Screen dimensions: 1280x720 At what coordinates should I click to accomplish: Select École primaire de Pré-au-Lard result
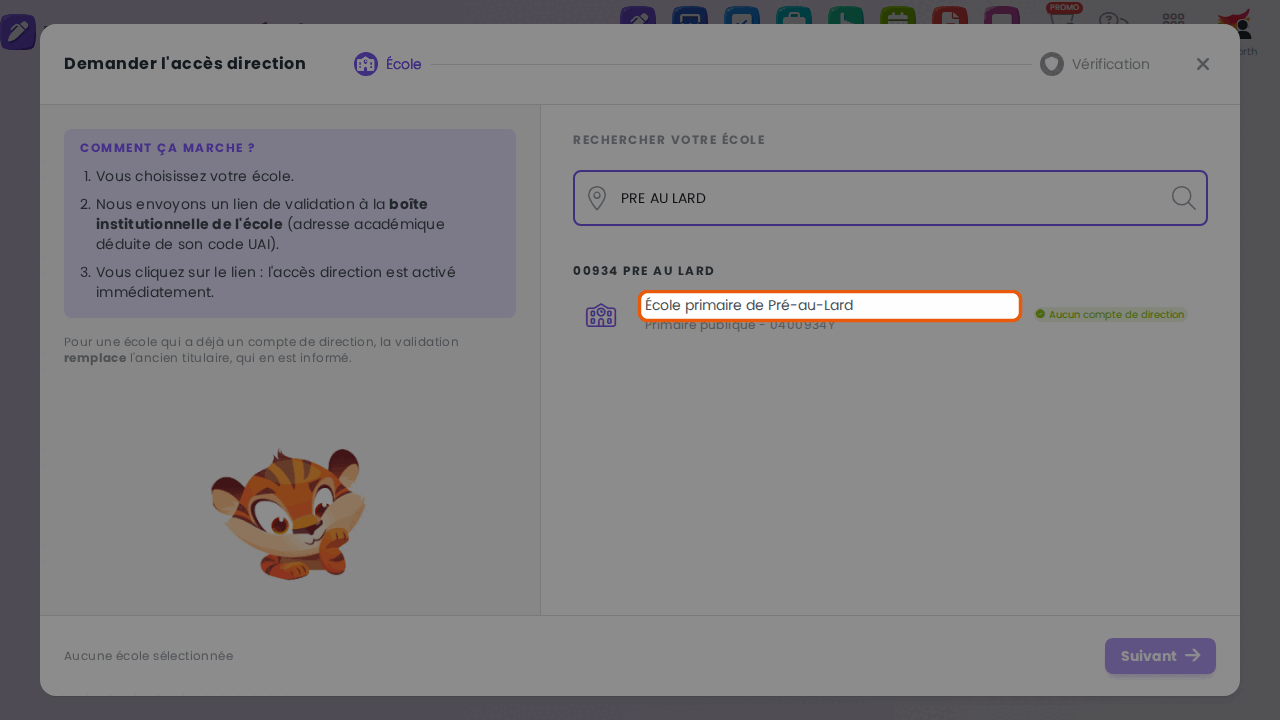(x=830, y=306)
